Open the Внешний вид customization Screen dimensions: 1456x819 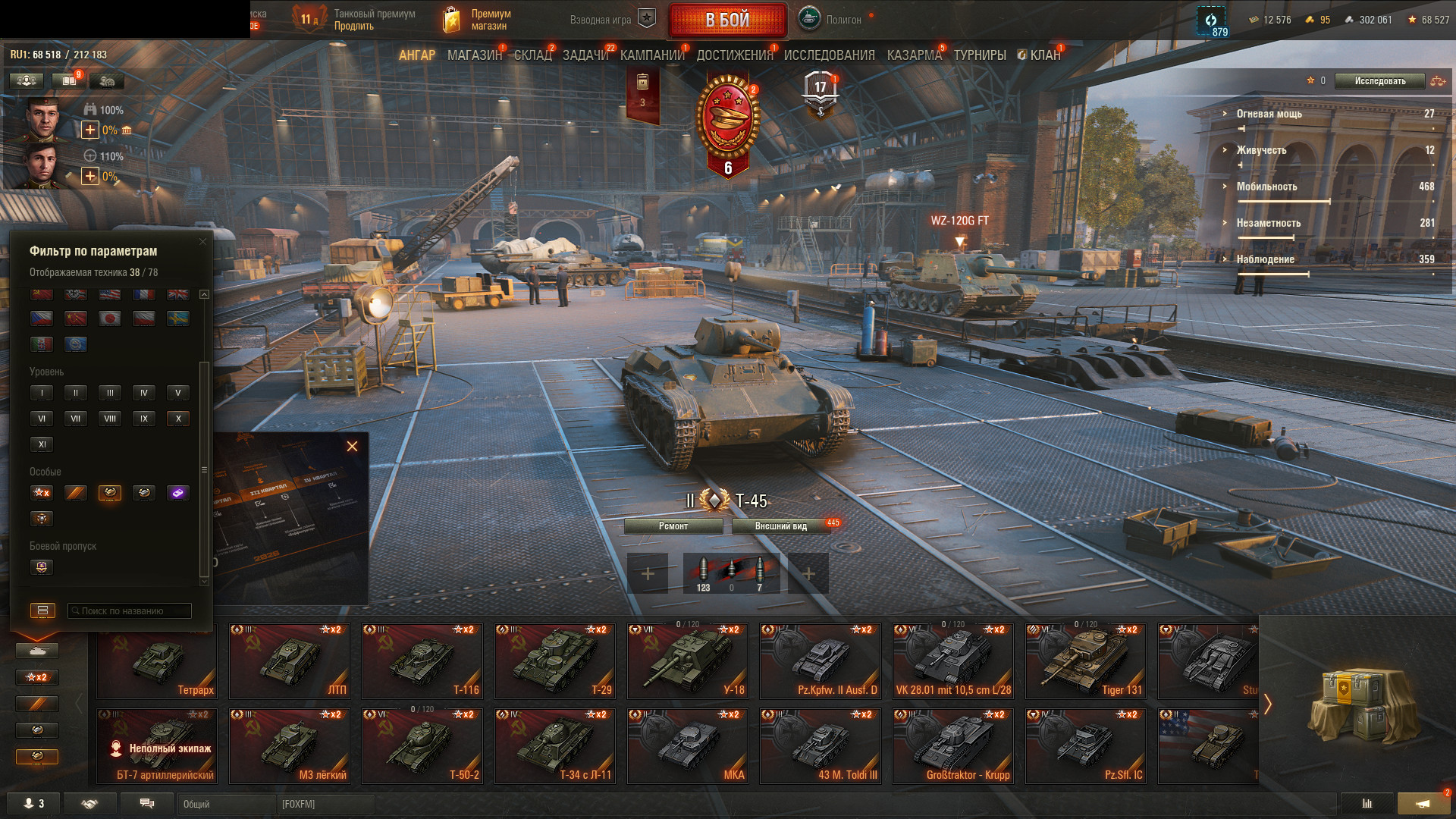click(781, 526)
